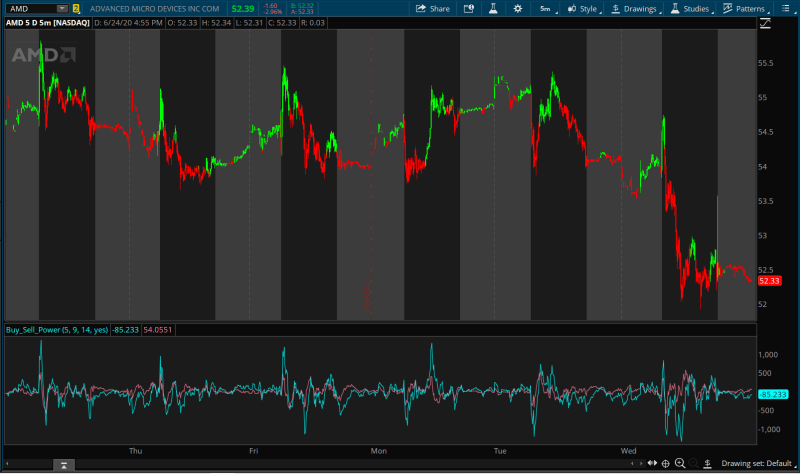Viewport: 800px width, 474px height.
Task: Click the cyan -85.233 value bubble
Action: [x=773, y=394]
